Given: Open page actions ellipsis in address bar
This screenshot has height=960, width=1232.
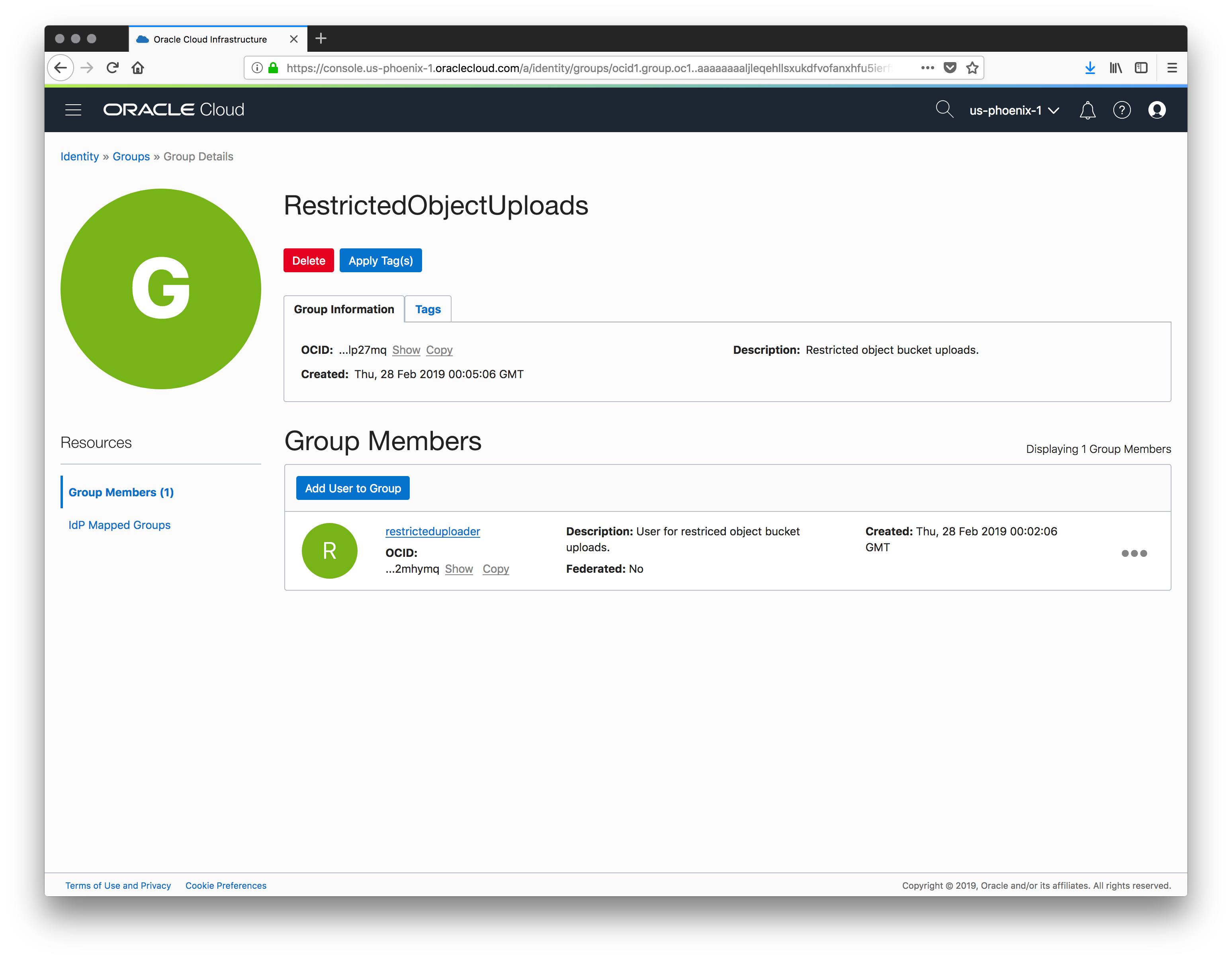Looking at the screenshot, I should pos(927,68).
